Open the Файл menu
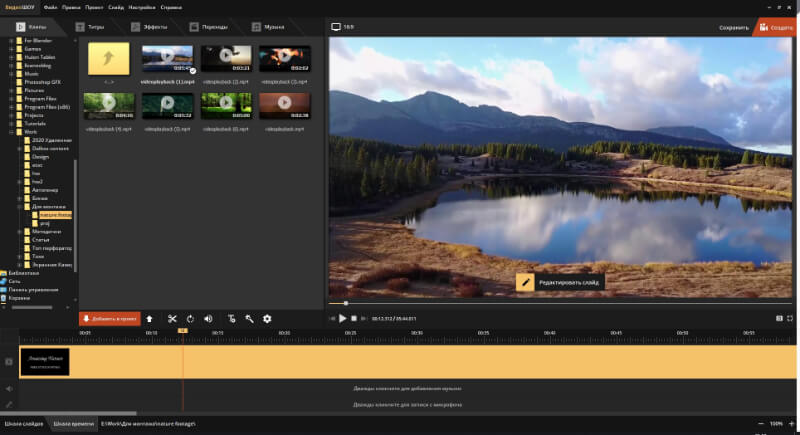The image size is (800, 435). click(x=50, y=6)
